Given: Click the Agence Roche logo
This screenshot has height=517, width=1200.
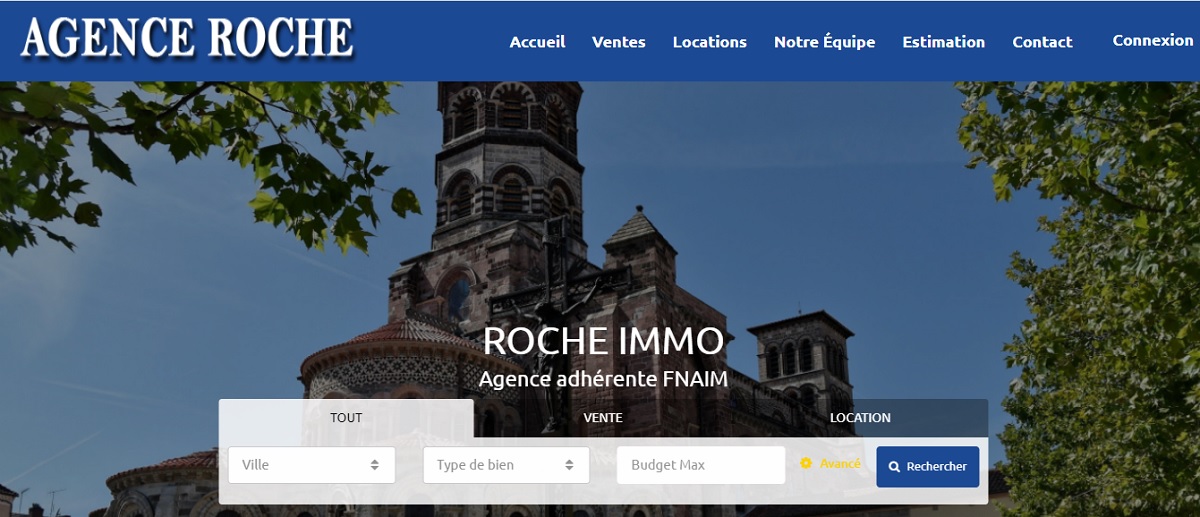Looking at the screenshot, I should point(187,38).
